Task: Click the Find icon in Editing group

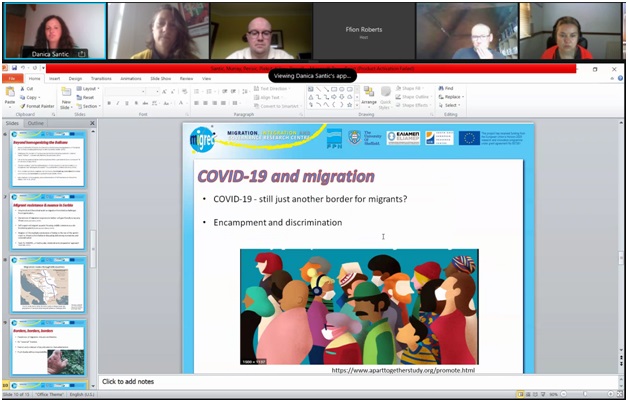Action: (447, 88)
